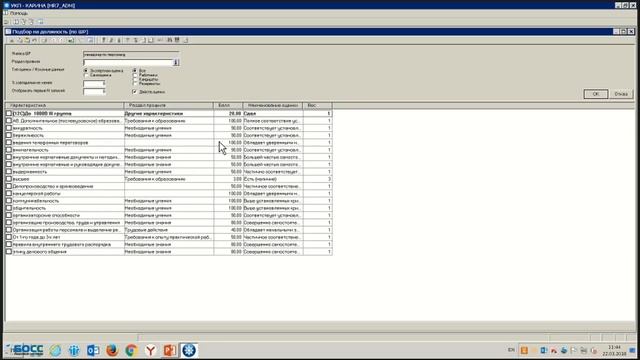Viewport: 640px width, 360px height.
Task: Click the Отмена button
Action: [x=621, y=94]
